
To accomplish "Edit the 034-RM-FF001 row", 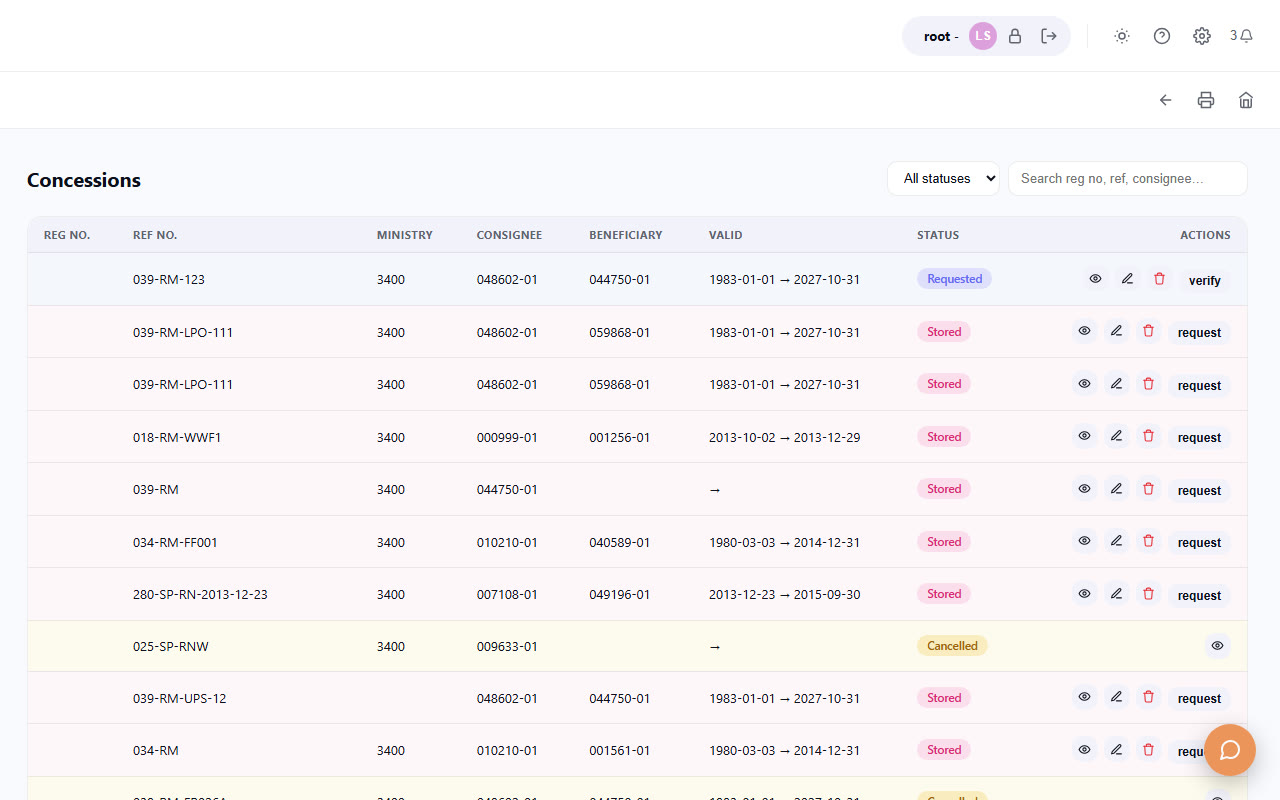I will click(1117, 541).
